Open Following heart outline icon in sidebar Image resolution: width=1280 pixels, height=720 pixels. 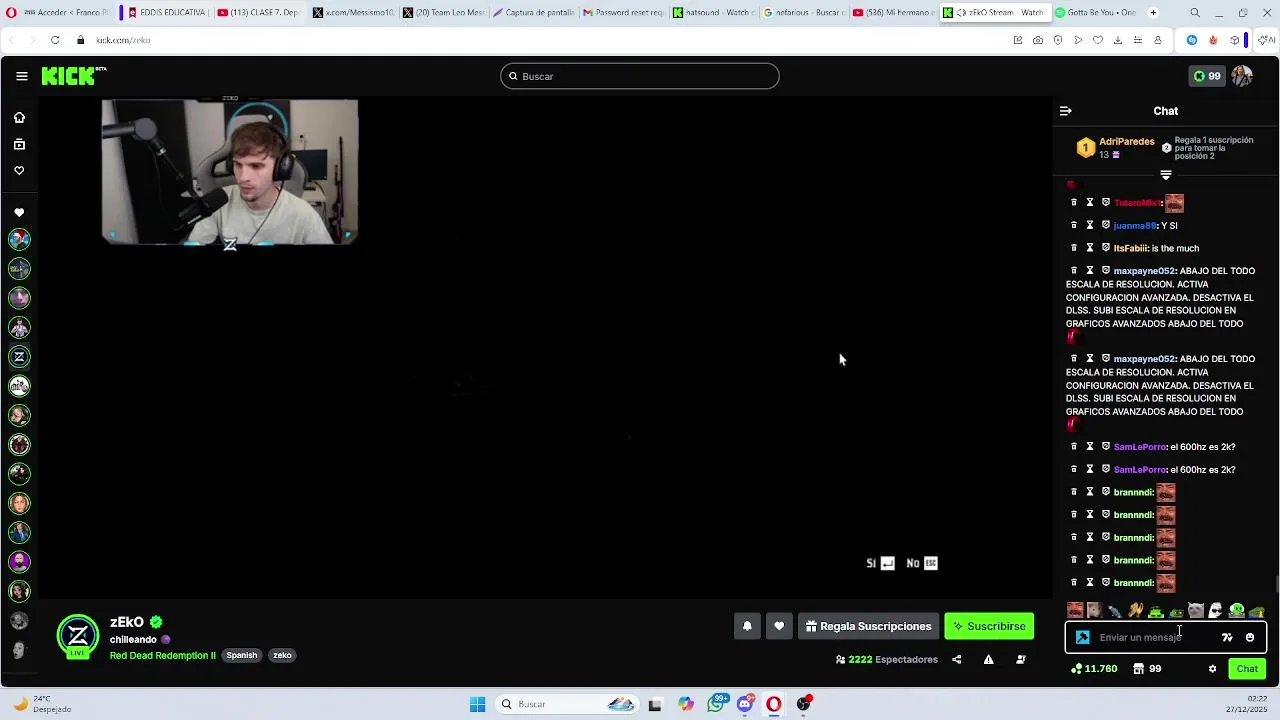(19, 171)
